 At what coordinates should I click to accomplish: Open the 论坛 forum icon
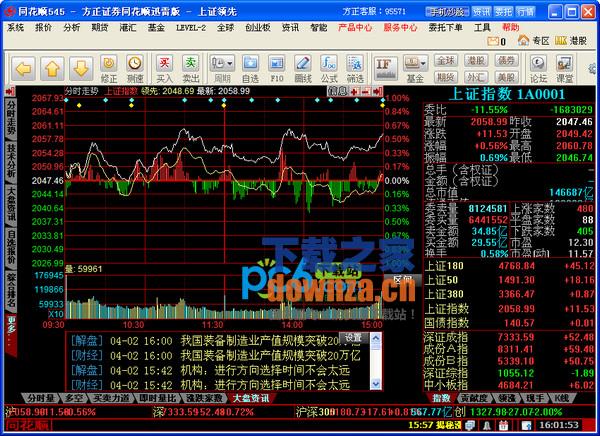pyautogui.click(x=538, y=69)
